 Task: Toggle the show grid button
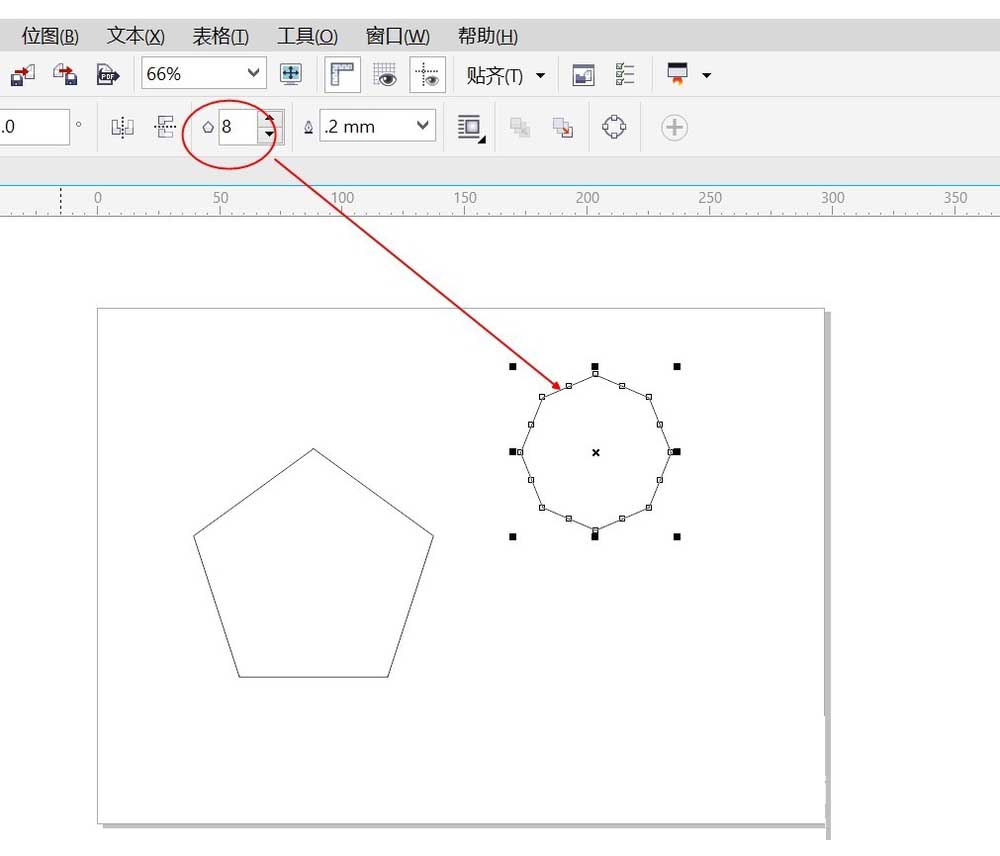click(385, 75)
